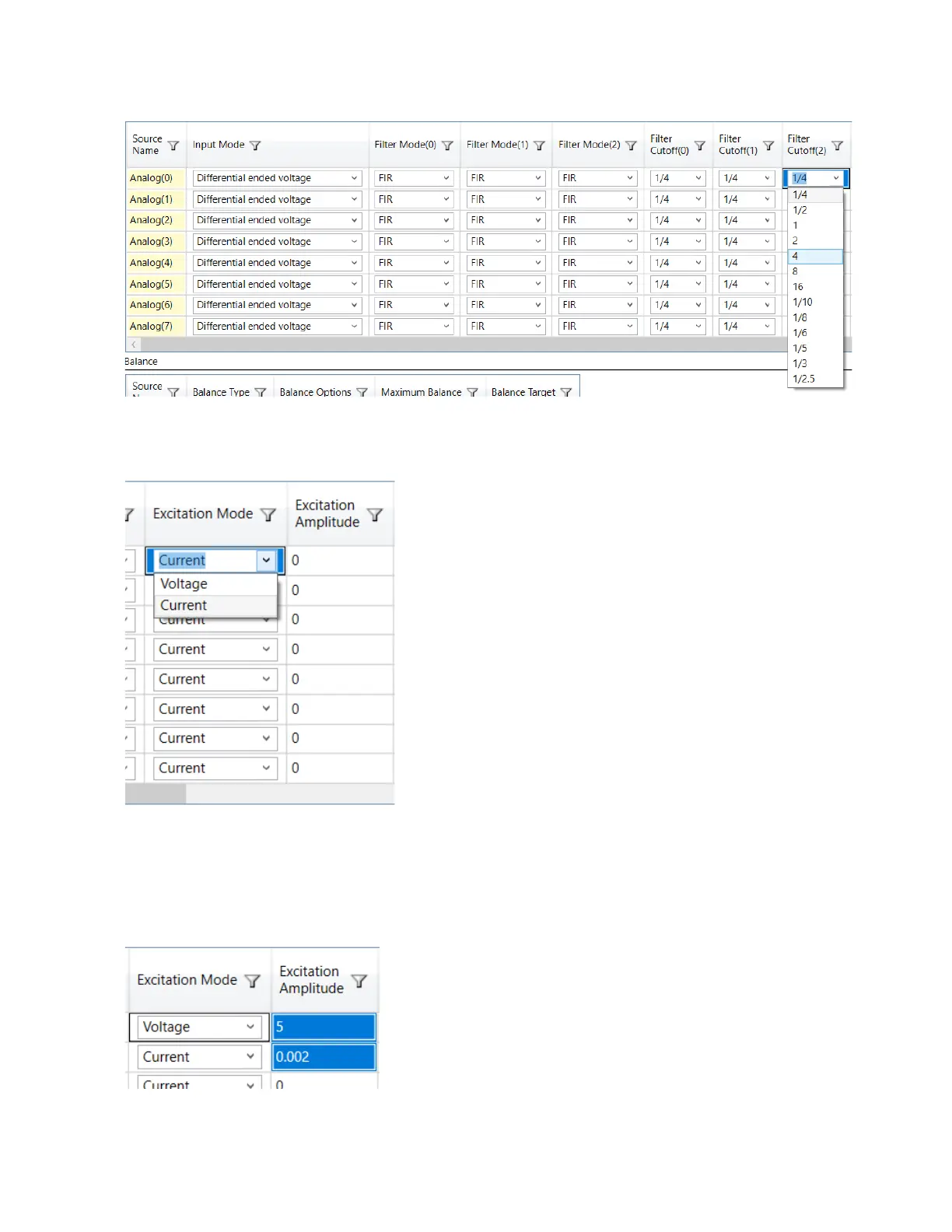Viewport: 952px width, 1232px height.
Task: Open the Filter Cutoff(1) filter icon
Action: (768, 145)
